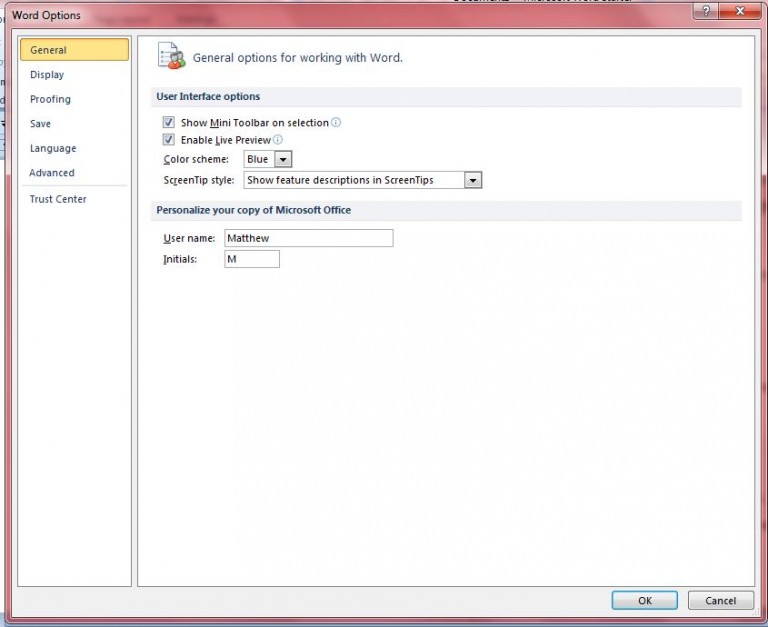Click the User name text field

coord(308,238)
